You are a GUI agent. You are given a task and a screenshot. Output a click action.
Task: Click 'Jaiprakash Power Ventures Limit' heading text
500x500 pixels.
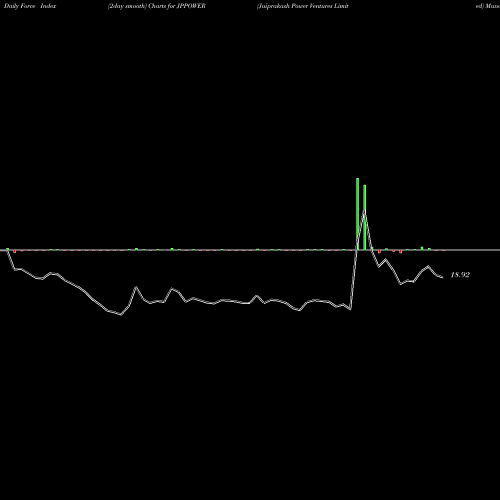click(x=303, y=6)
